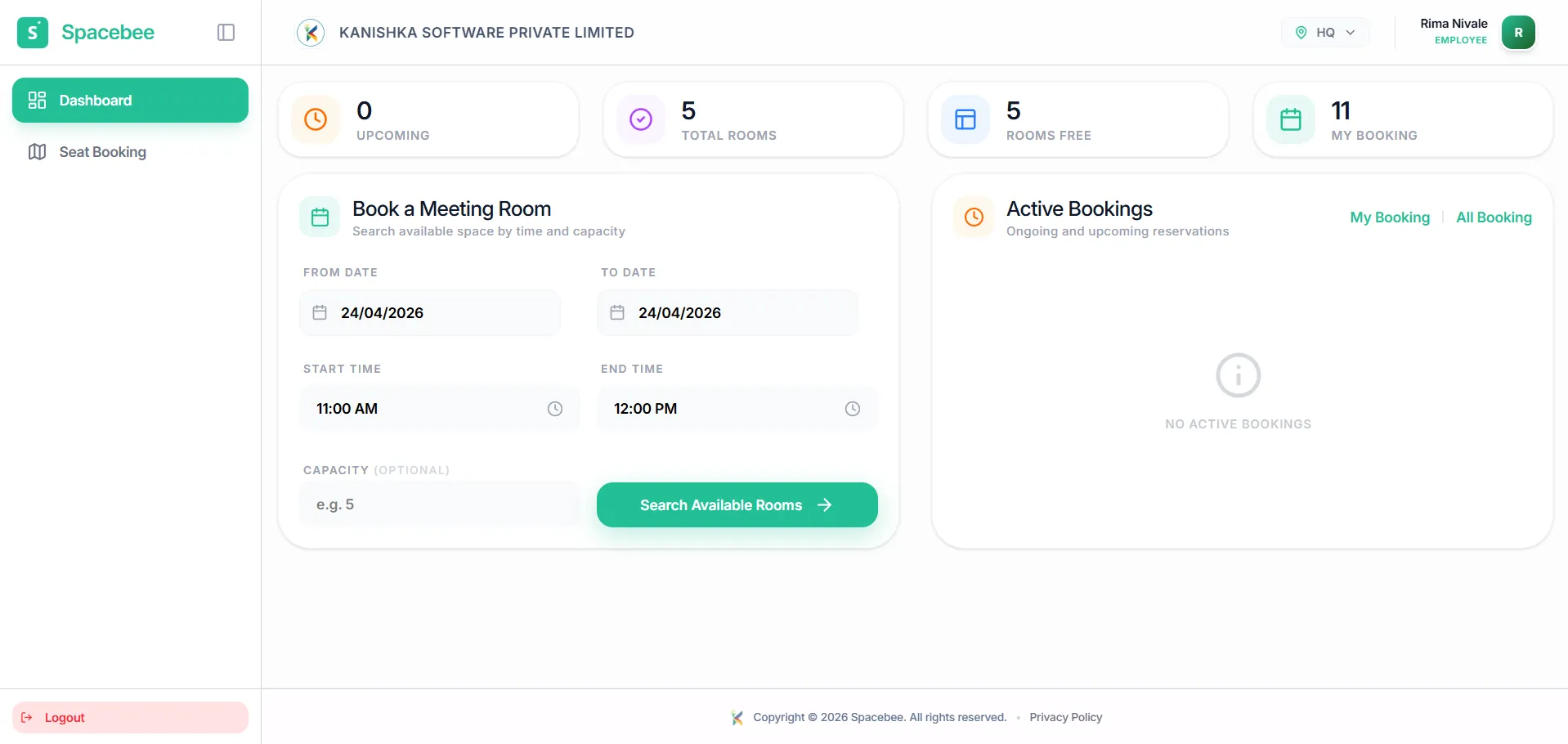Screen dimensions: 1568x744
Task: Click calendar icon in To Date field
Action: tap(617, 313)
